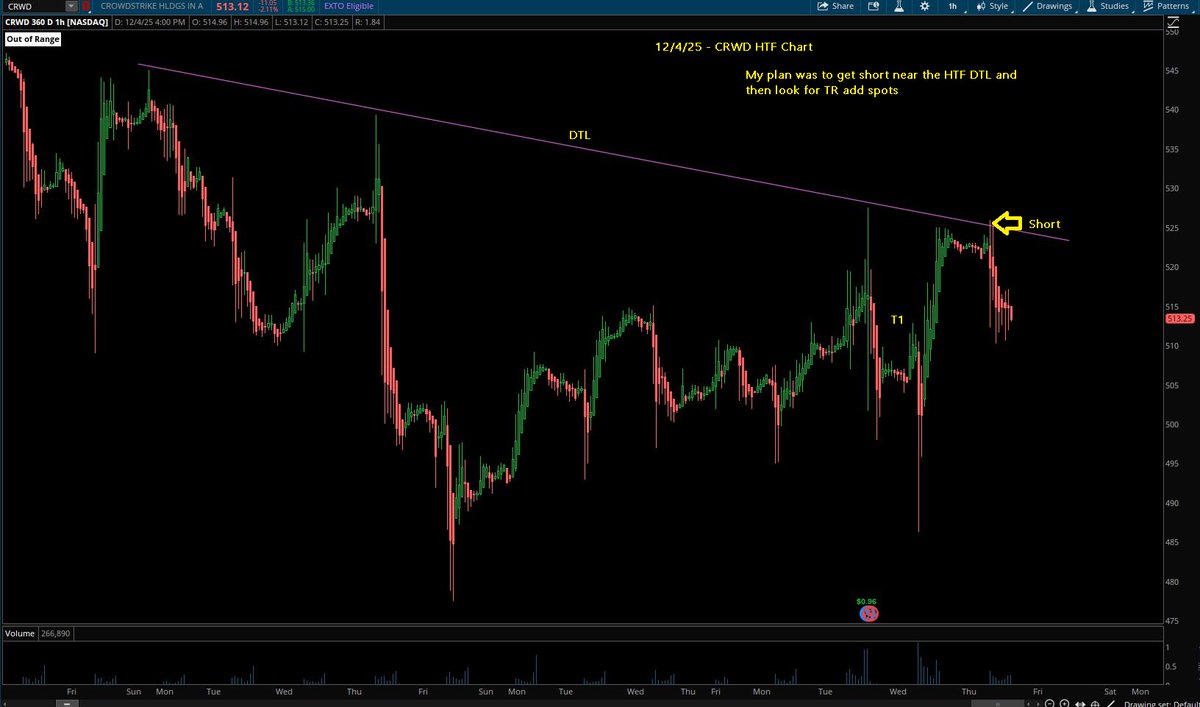Click CROWDSTRIKE HLDGS IN A company name

click(152, 6)
